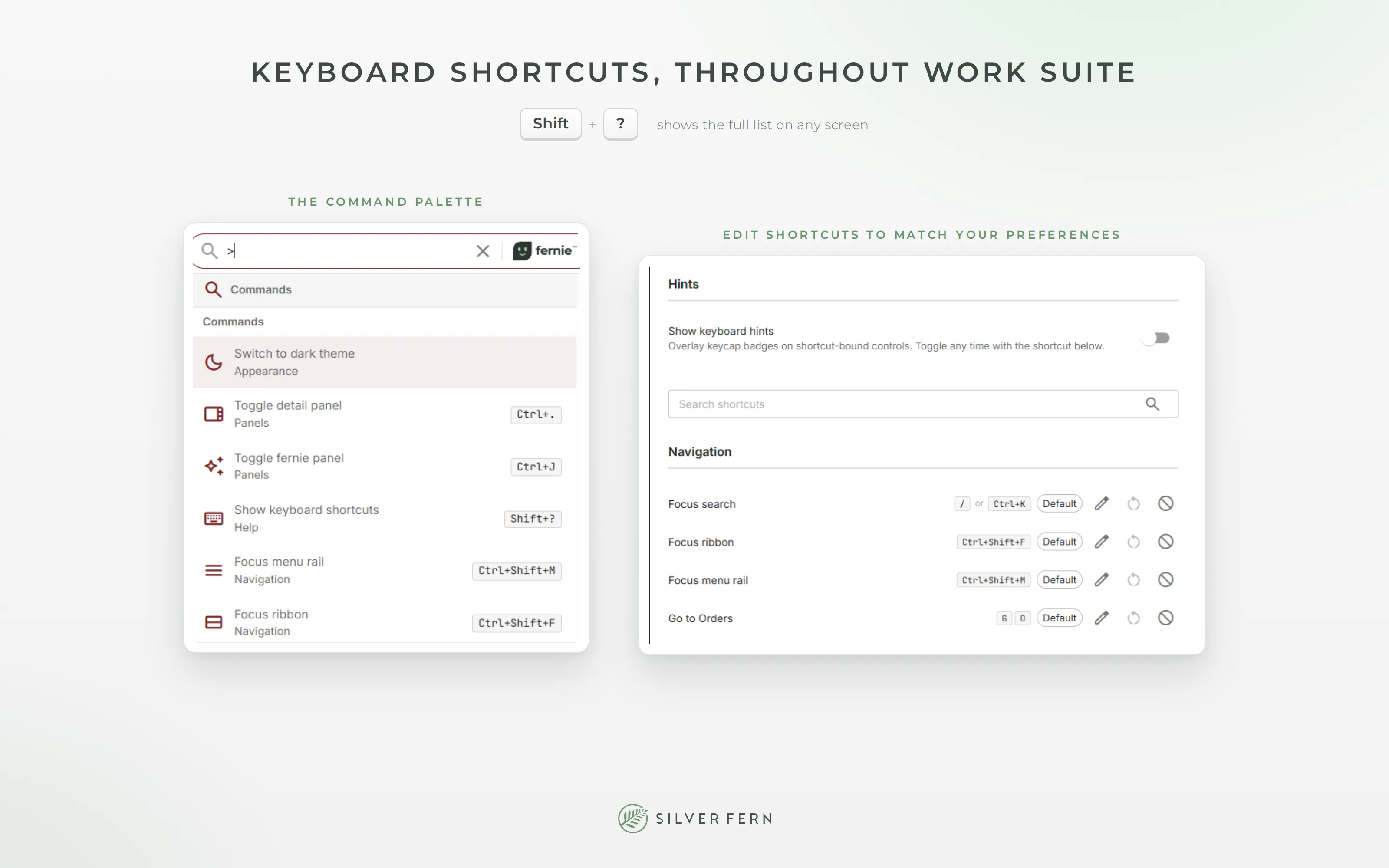This screenshot has width=1389, height=868.
Task: Enable the Show keyboard hints switch
Action: 1156,338
